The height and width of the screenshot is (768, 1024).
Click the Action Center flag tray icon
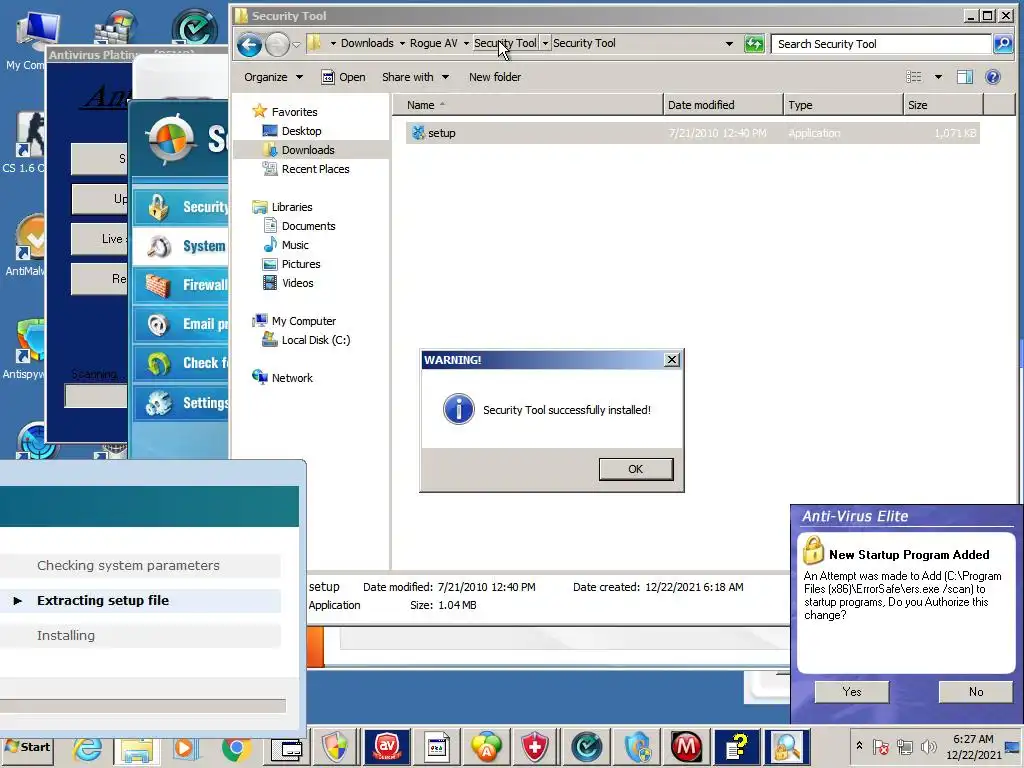click(880, 746)
